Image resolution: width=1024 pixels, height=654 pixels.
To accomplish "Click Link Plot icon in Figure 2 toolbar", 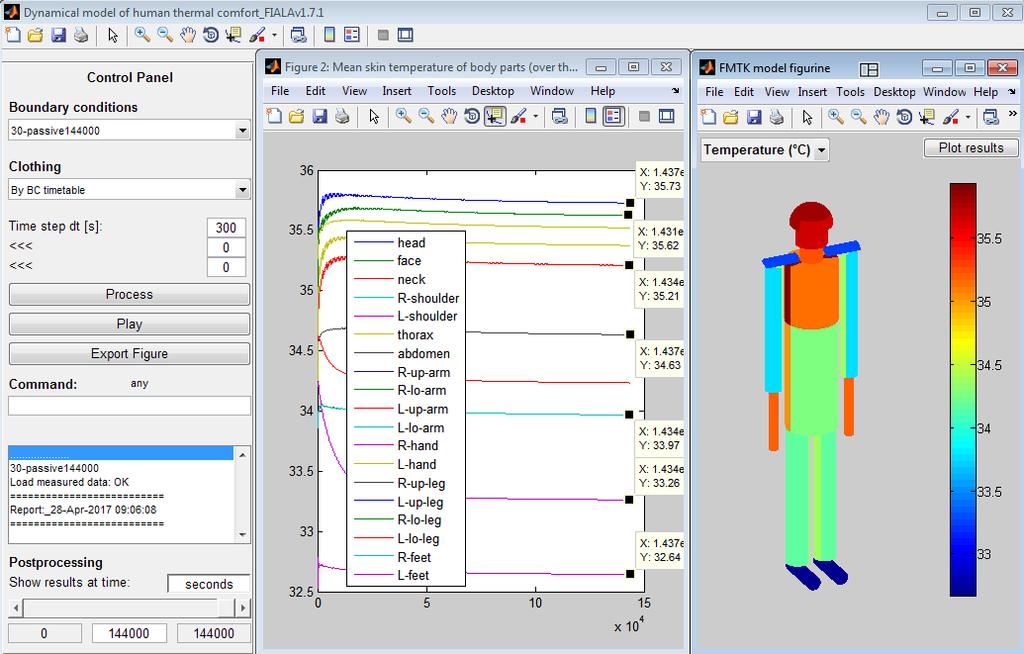I will pyautogui.click(x=560, y=116).
